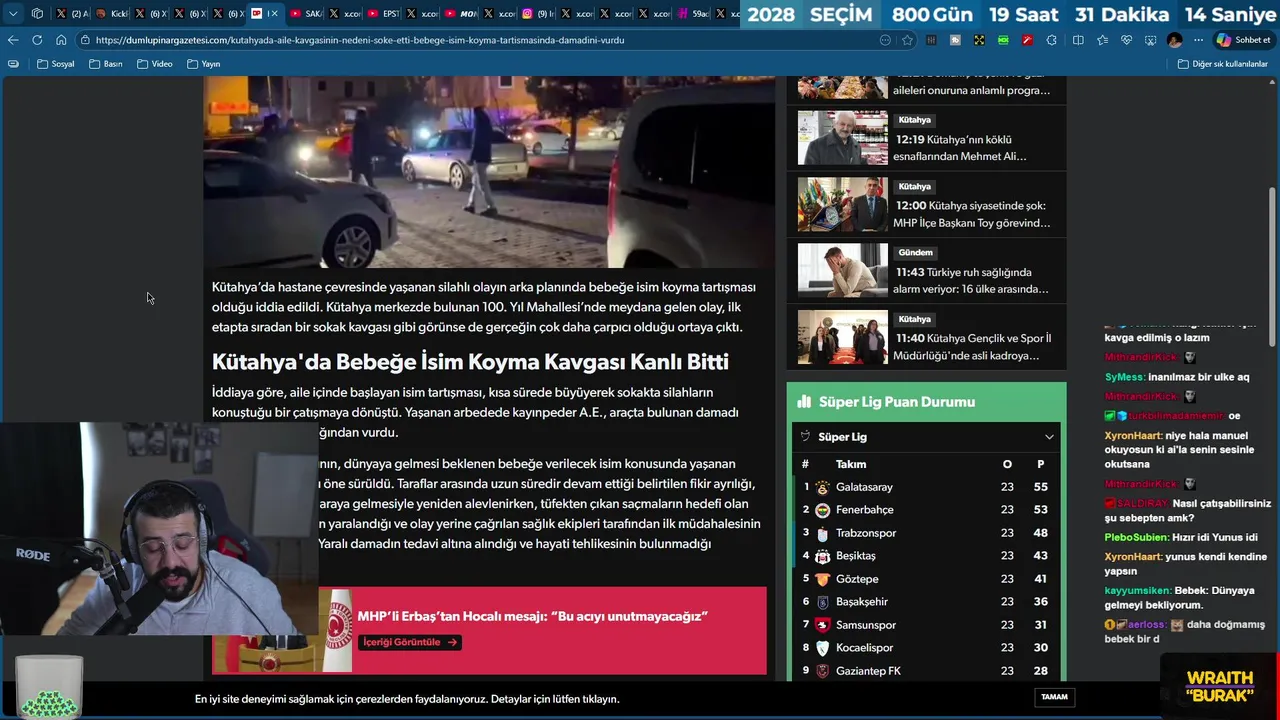Click the red pen extension icon

[1027, 40]
